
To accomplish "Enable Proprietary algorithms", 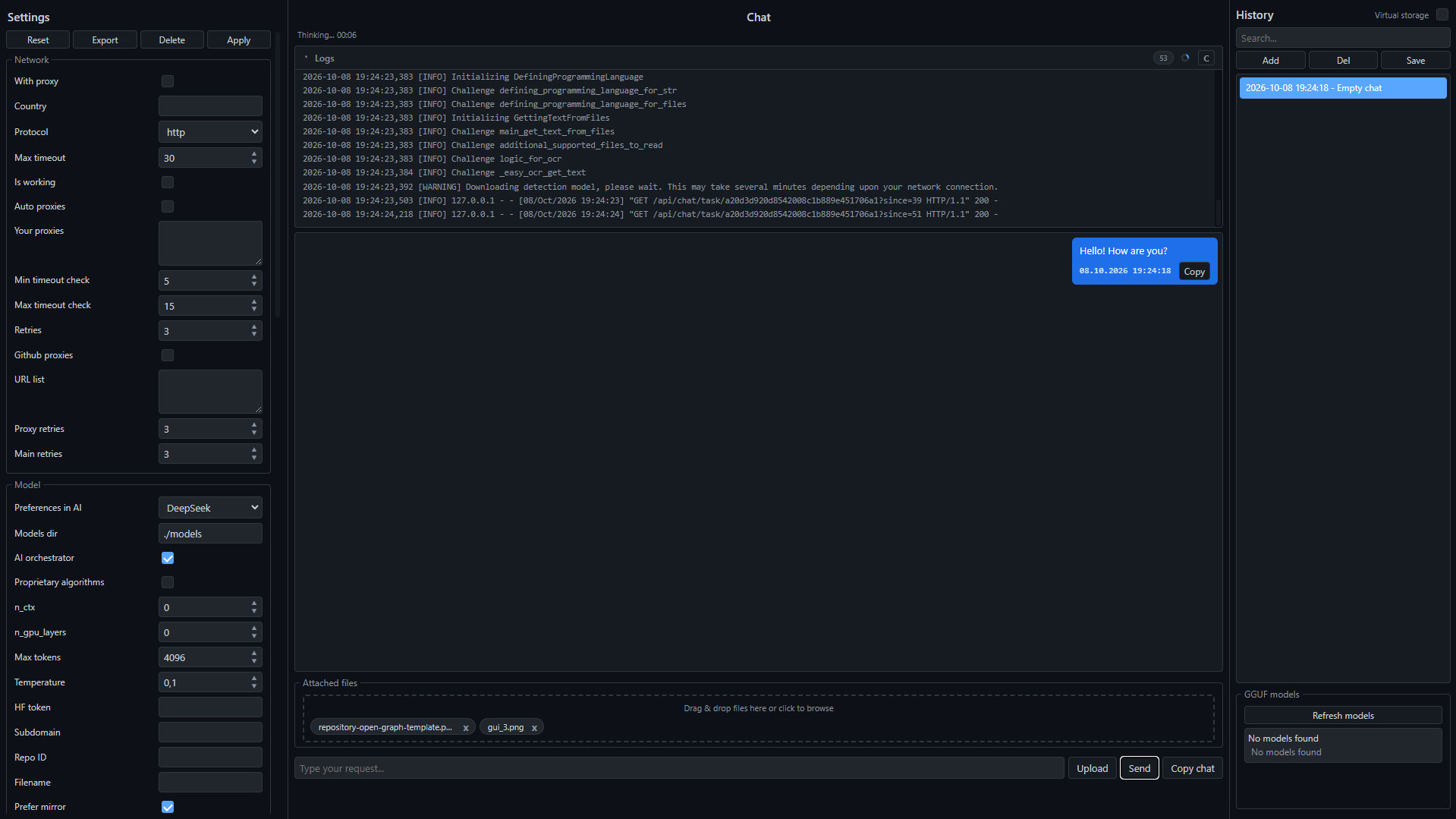I will 168,582.
